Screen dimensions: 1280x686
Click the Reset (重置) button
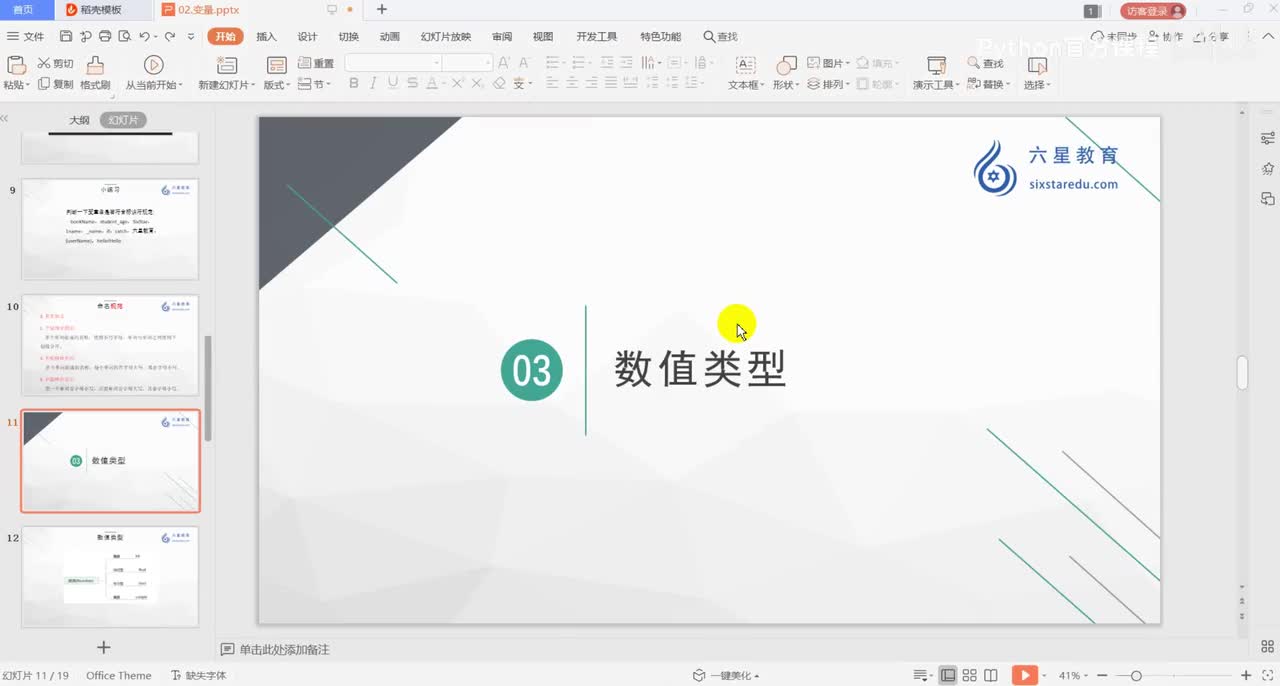[x=315, y=63]
